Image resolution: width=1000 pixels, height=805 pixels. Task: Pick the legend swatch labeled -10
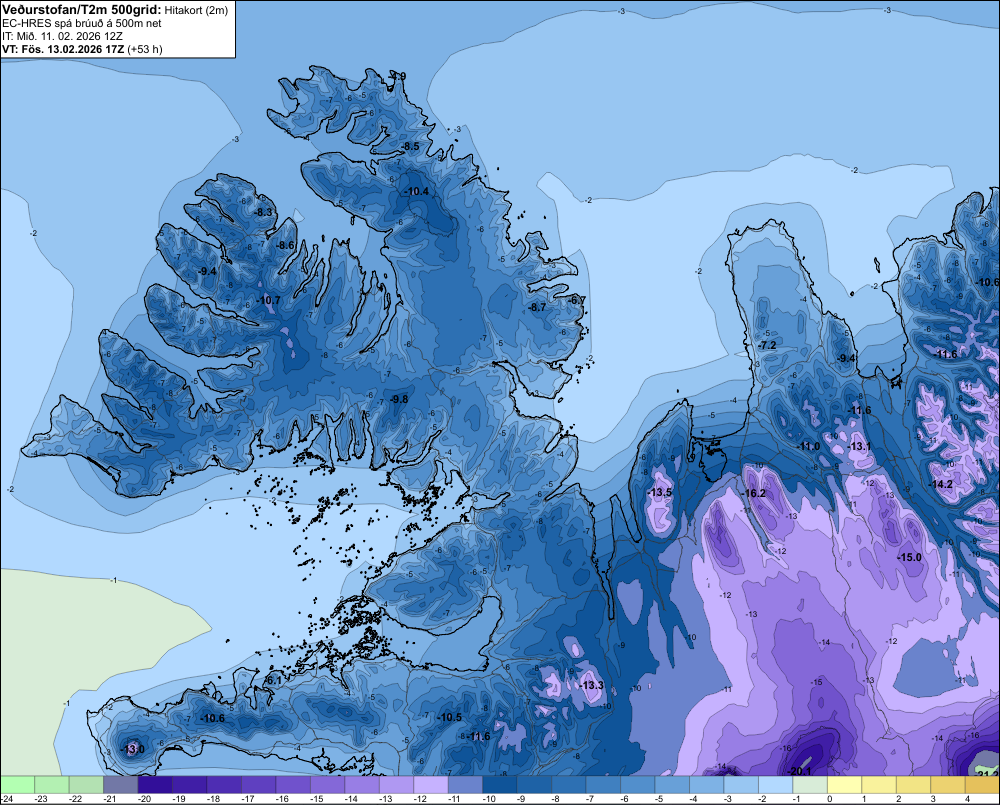coord(499,784)
